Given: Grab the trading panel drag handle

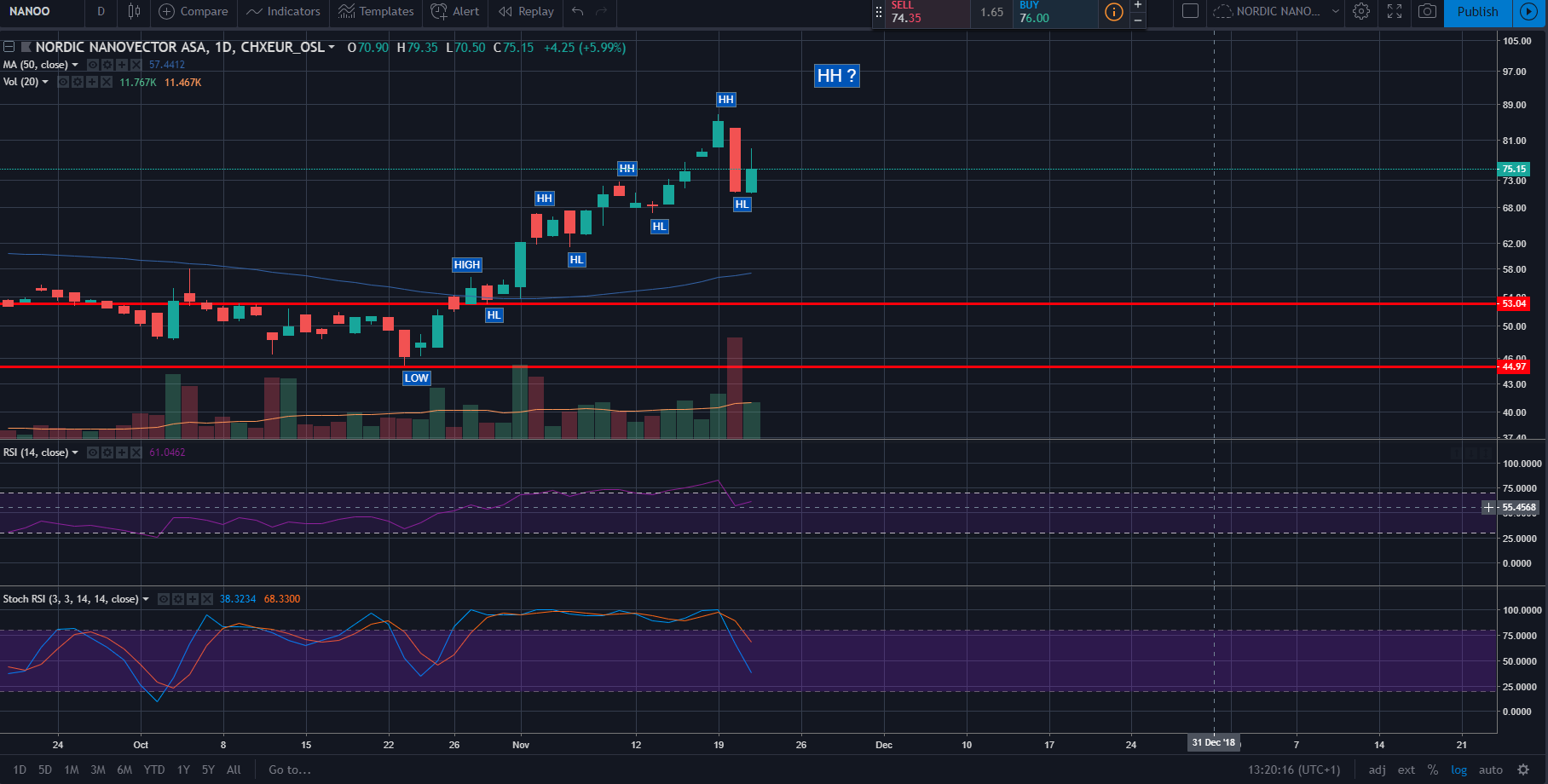Looking at the screenshot, I should point(879,12).
